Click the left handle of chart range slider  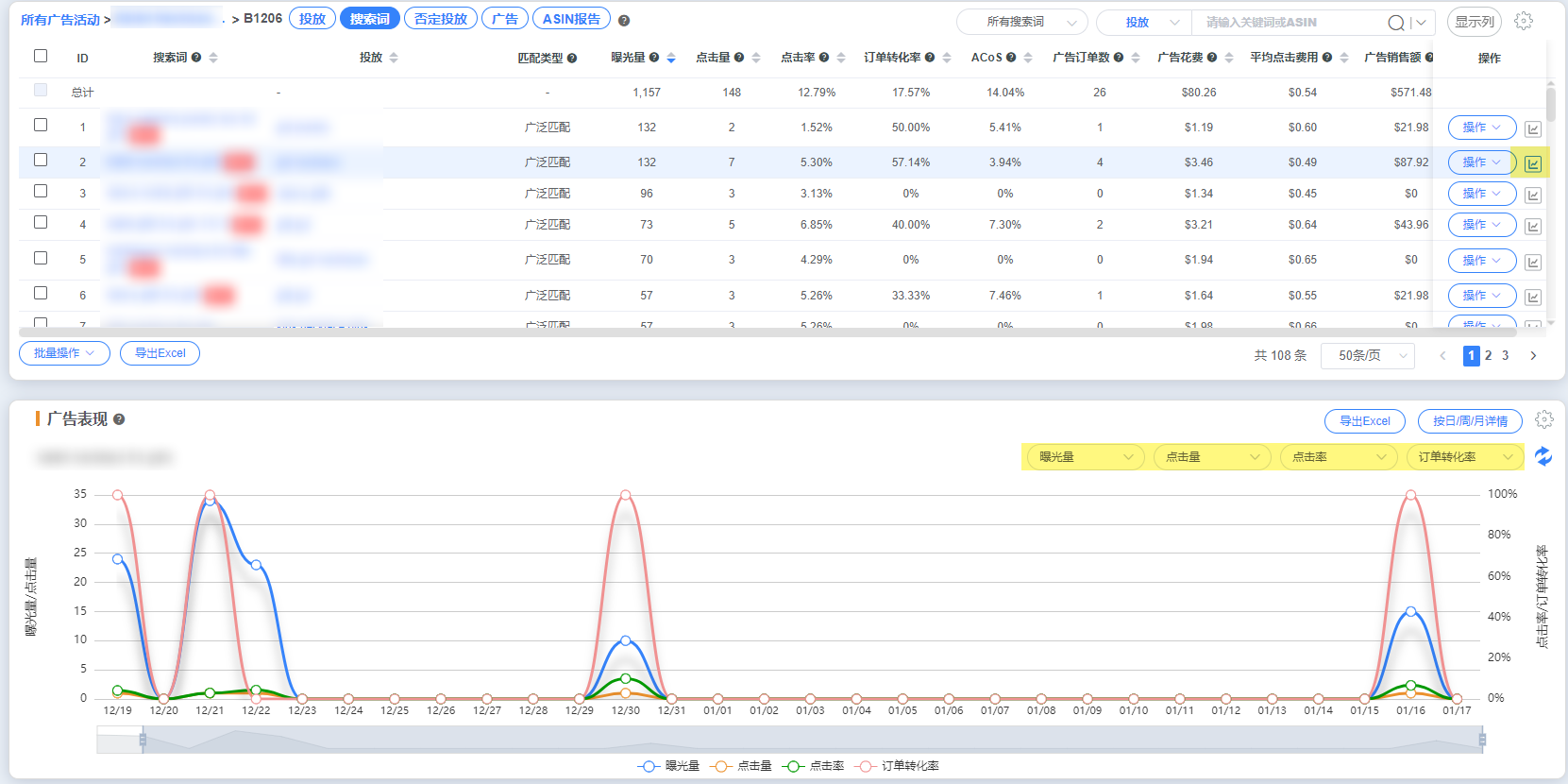(143, 740)
